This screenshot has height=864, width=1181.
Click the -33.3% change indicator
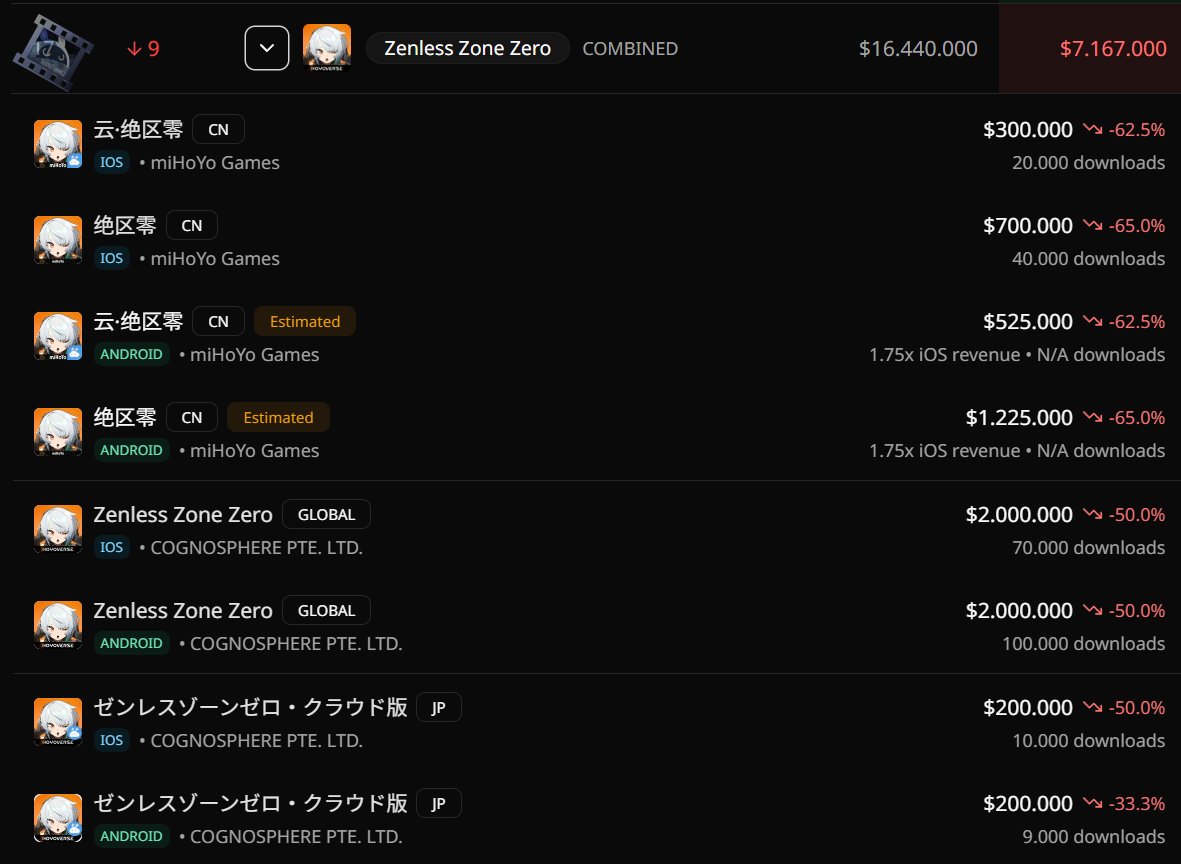point(1125,804)
